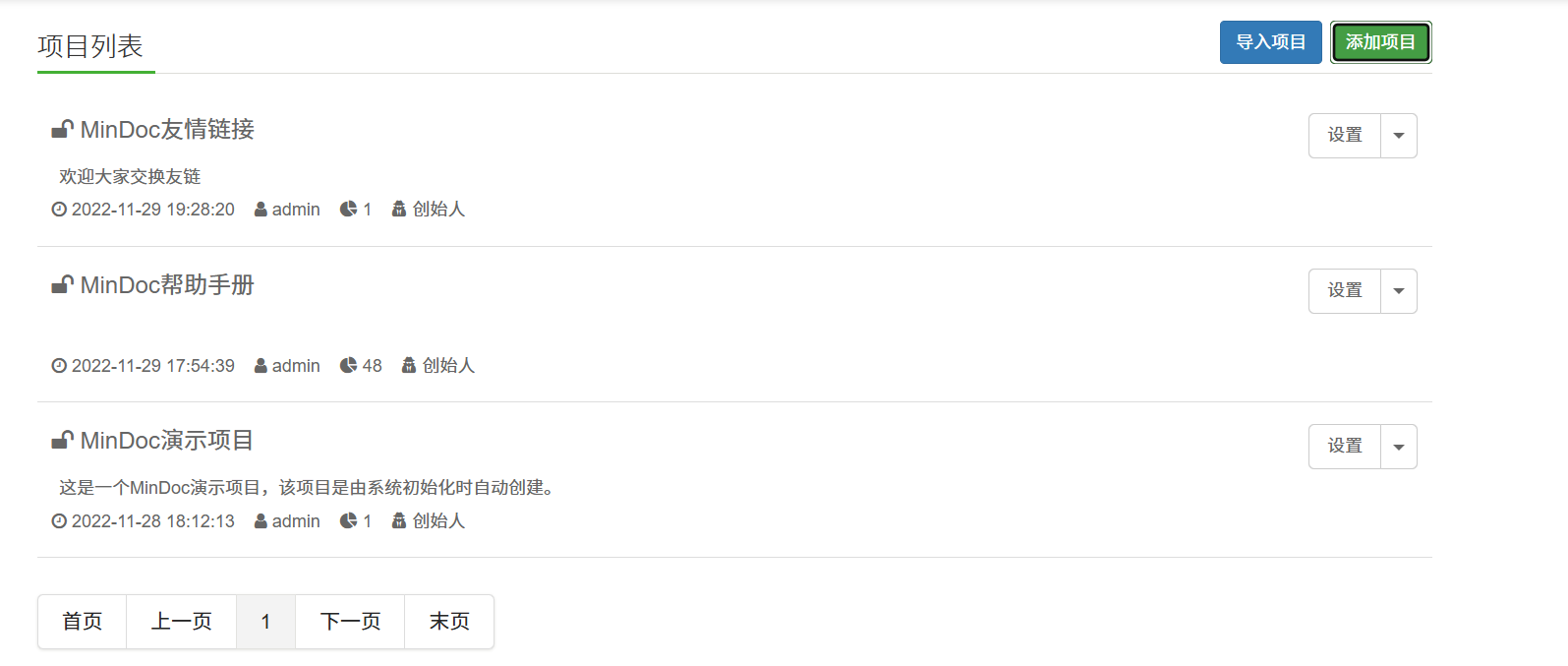Click the 添加项目 button
Screen dimensions: 1568x666
1380,42
